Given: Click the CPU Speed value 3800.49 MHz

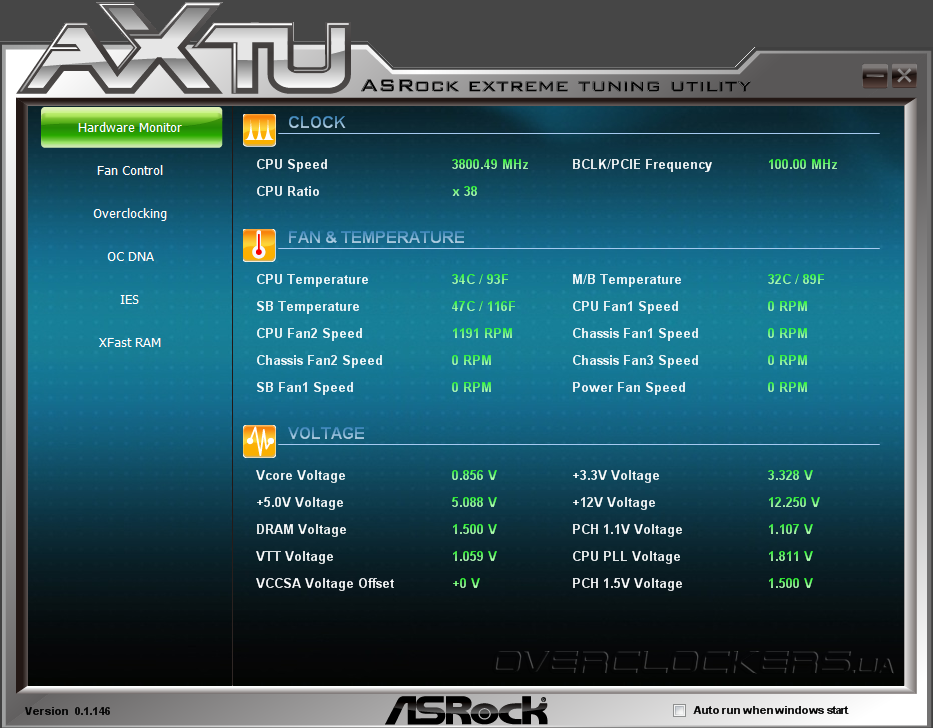Looking at the screenshot, I should 490,164.
